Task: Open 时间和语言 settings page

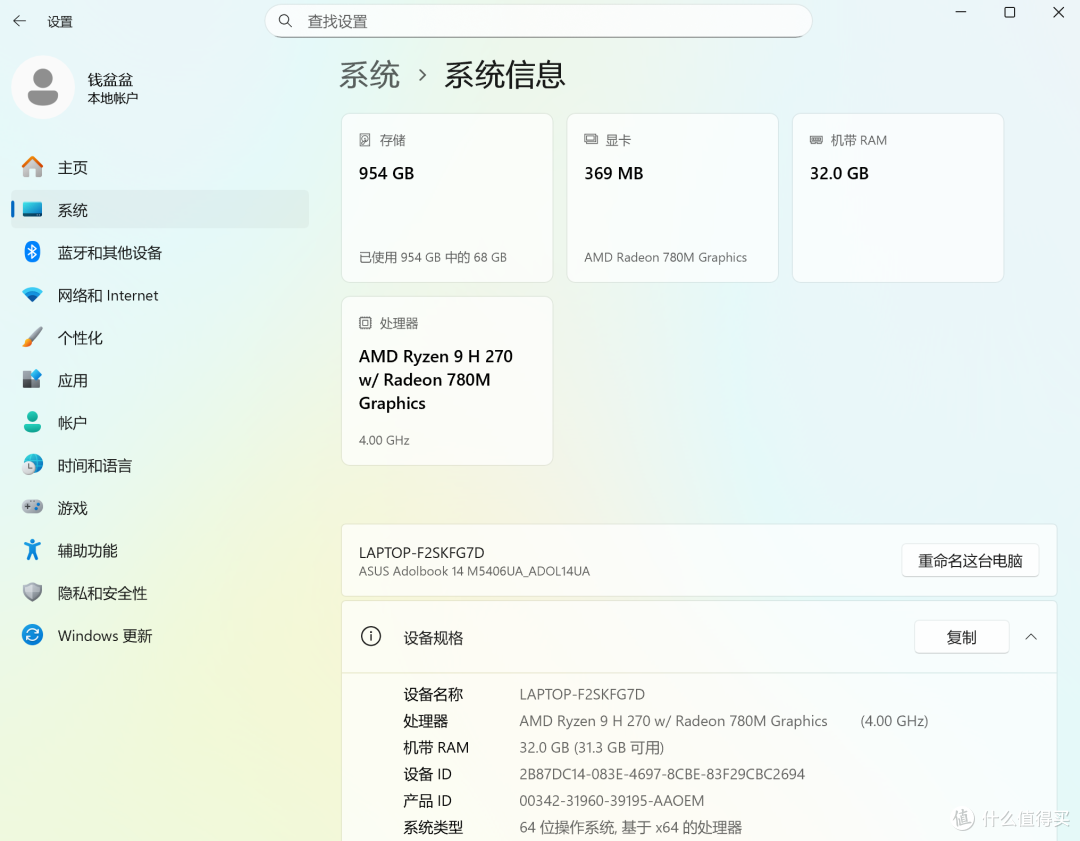Action: 160,466
